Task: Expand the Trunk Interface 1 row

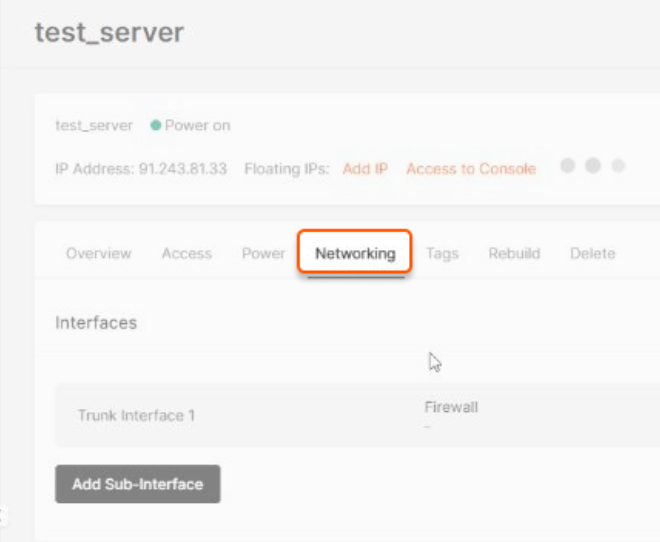Action: point(357,415)
